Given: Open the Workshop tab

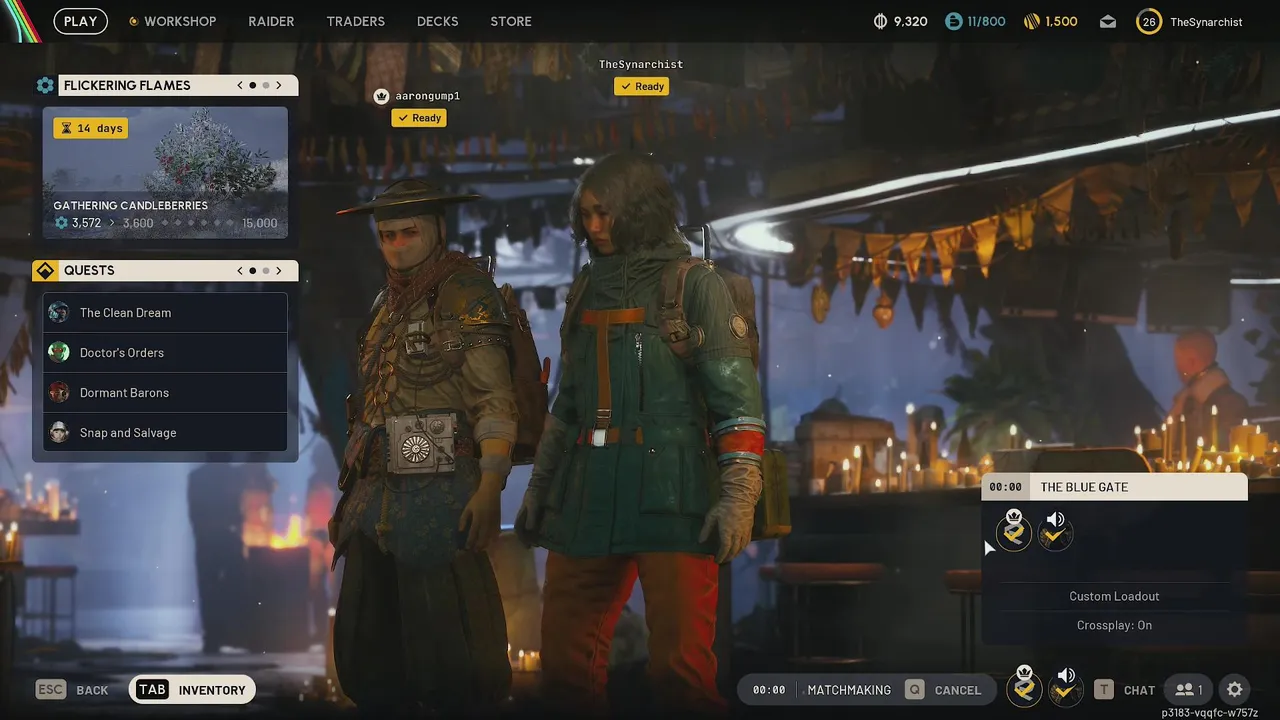Looking at the screenshot, I should click(x=180, y=21).
